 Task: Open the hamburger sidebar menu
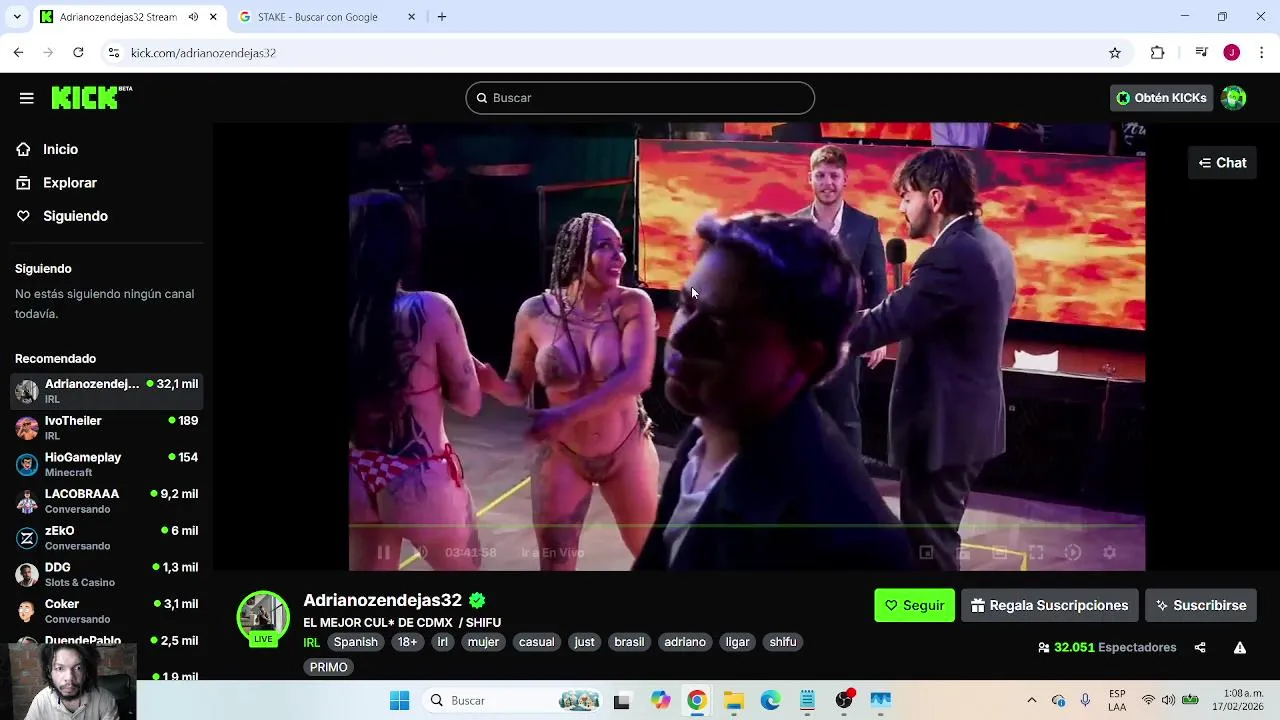(27, 98)
